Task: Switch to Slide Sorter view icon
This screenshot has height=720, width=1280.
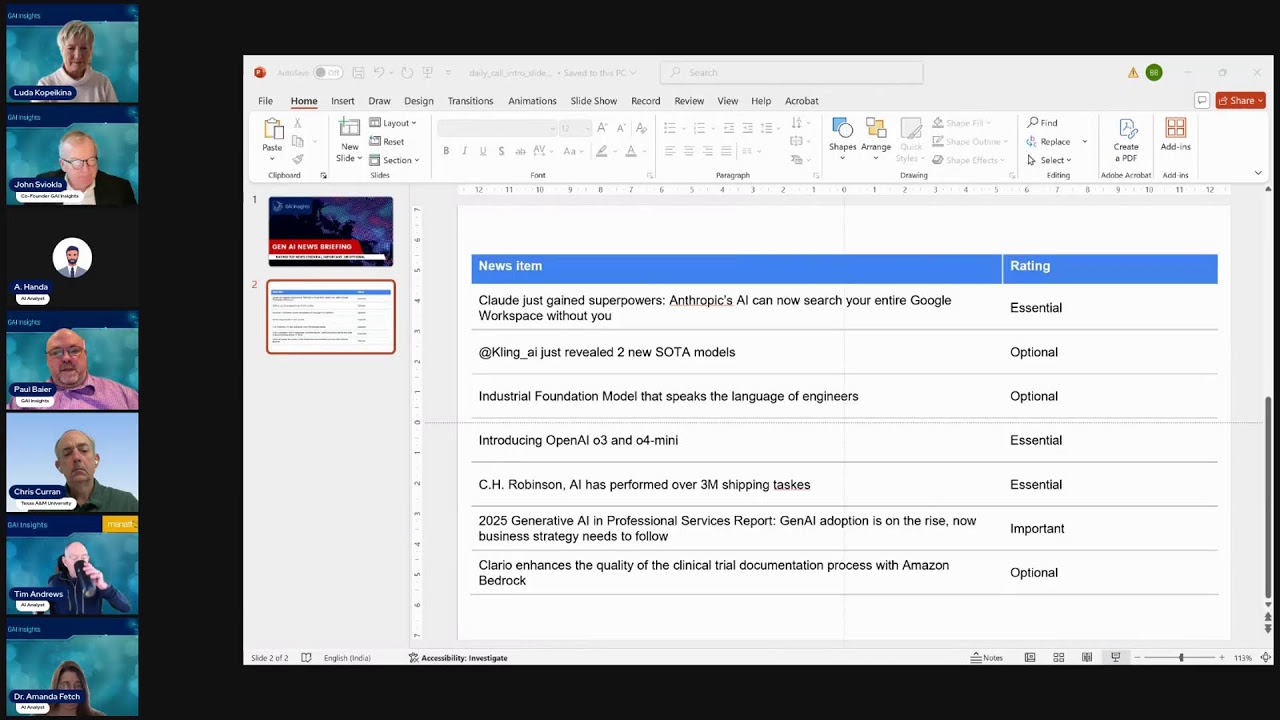Action: [x=1058, y=658]
